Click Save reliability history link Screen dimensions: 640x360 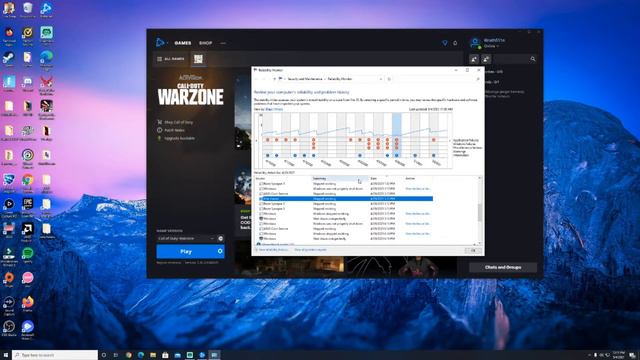point(273,250)
